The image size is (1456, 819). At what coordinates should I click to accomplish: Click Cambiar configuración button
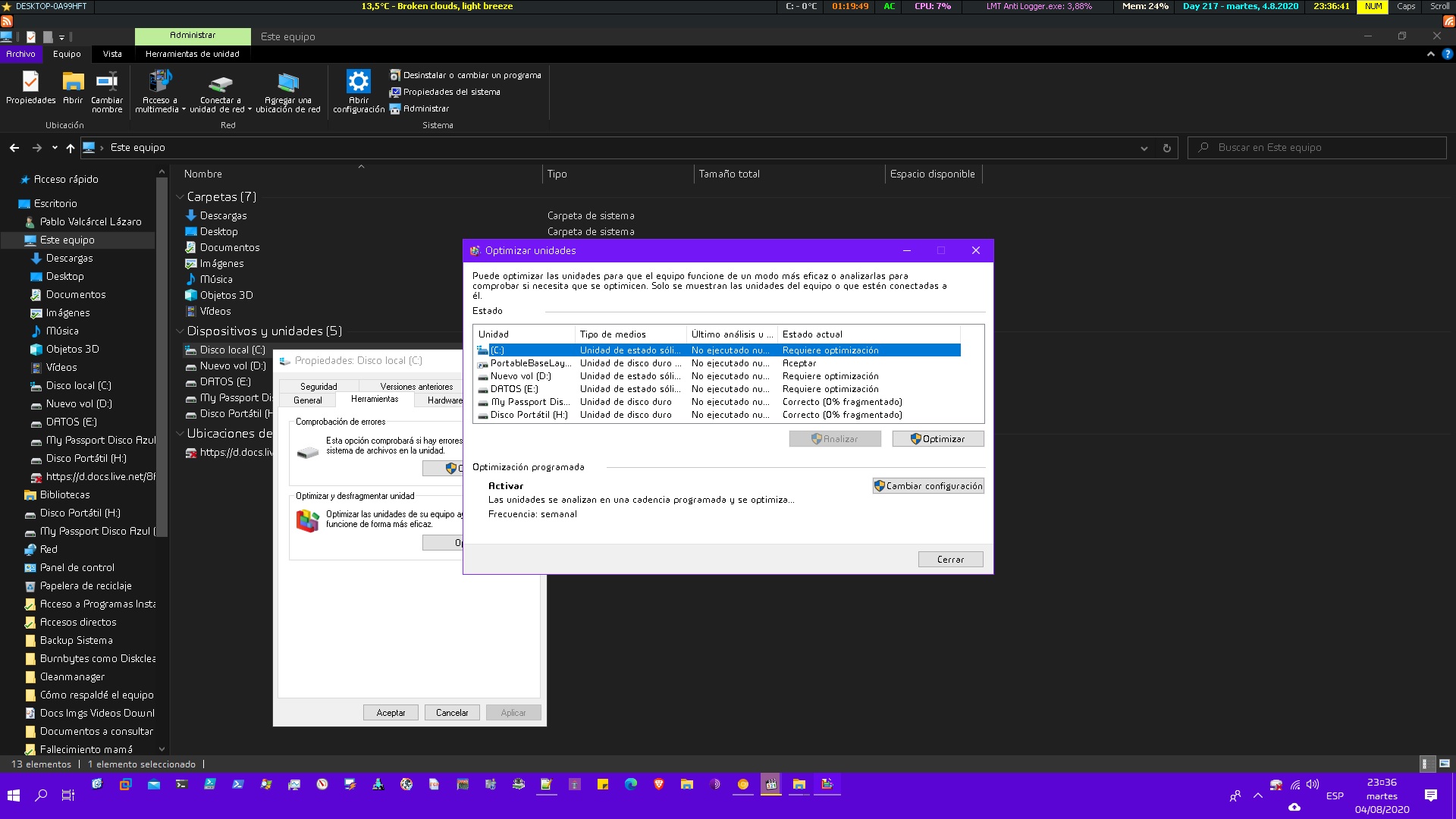(928, 486)
